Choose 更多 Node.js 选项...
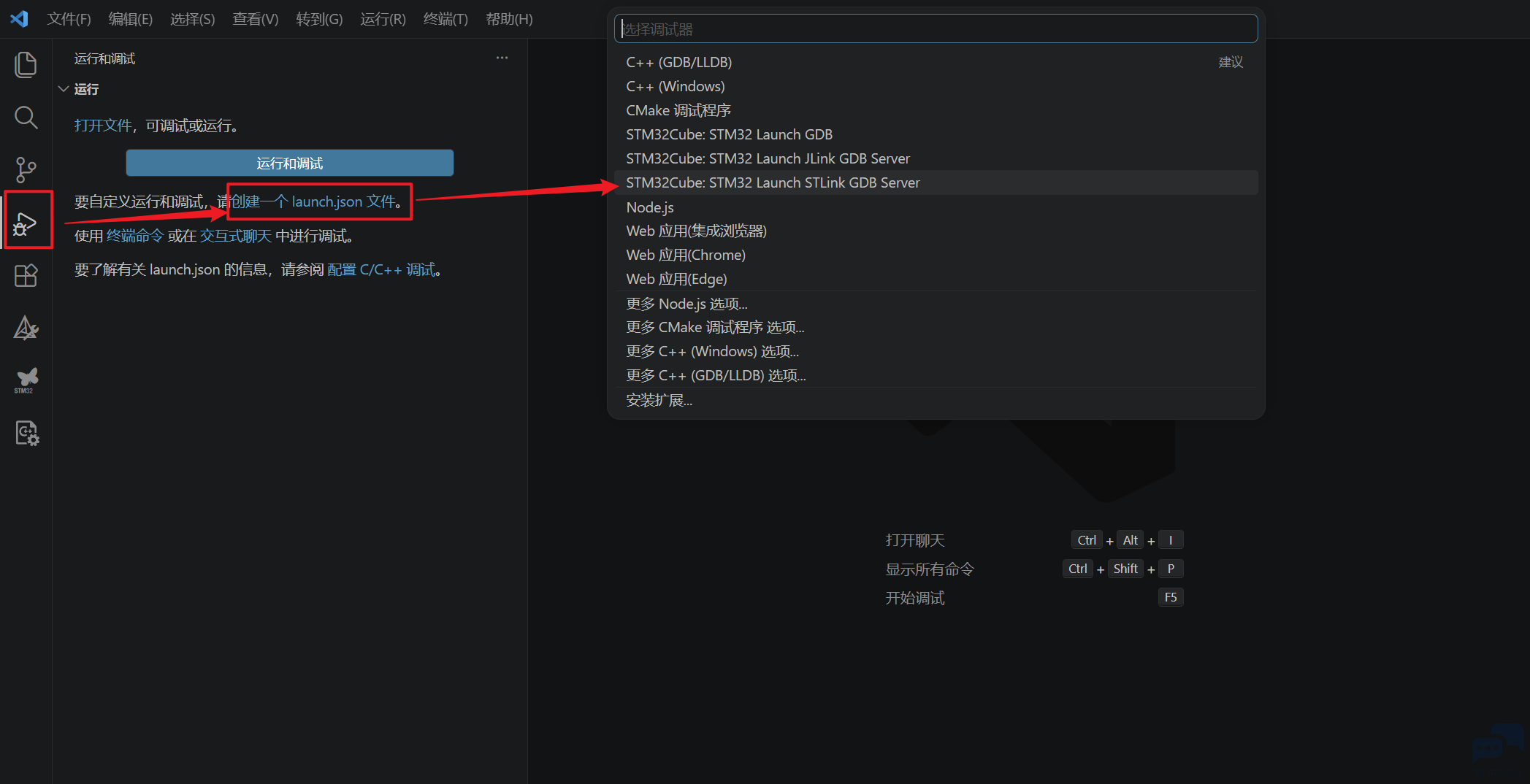This screenshot has width=1530, height=784. click(x=936, y=304)
